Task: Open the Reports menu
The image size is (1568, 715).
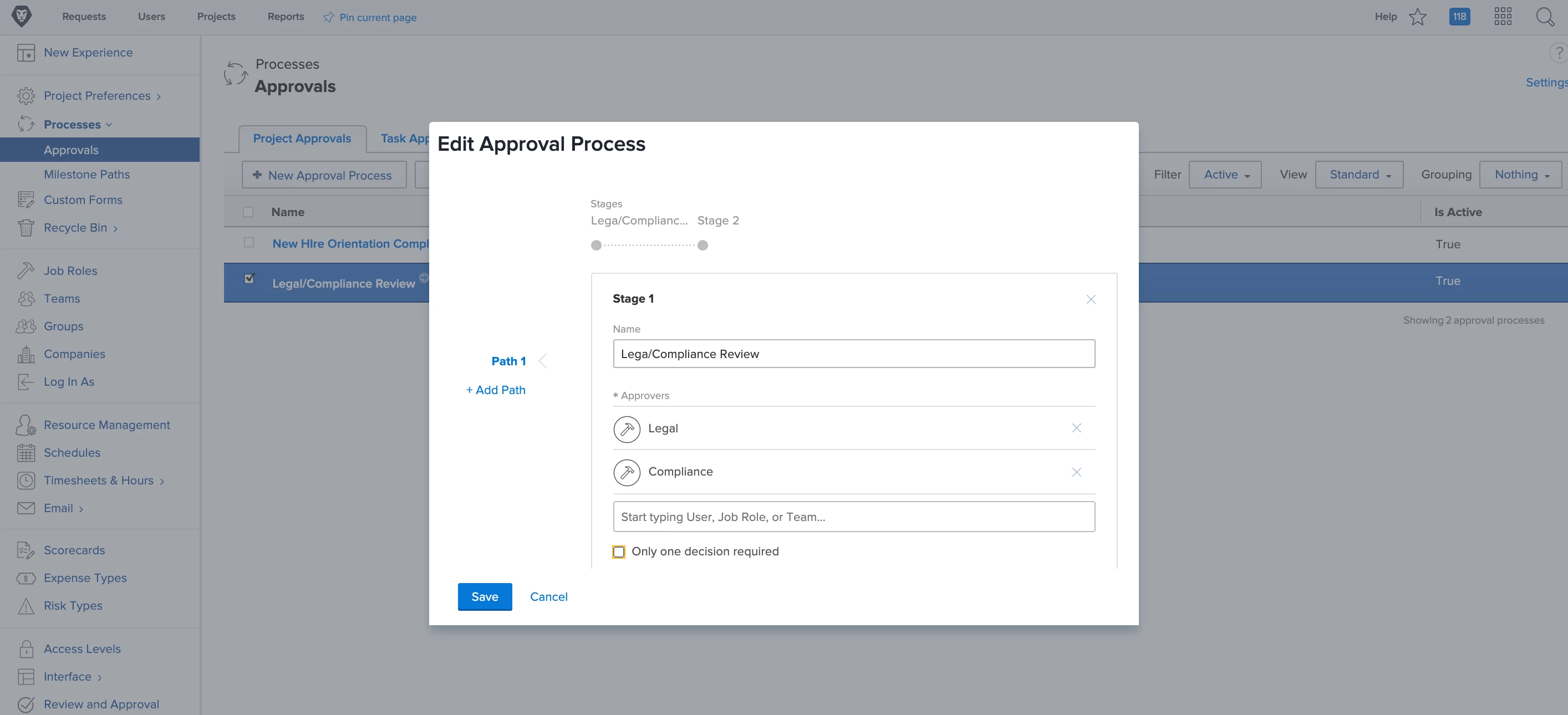Action: [286, 17]
